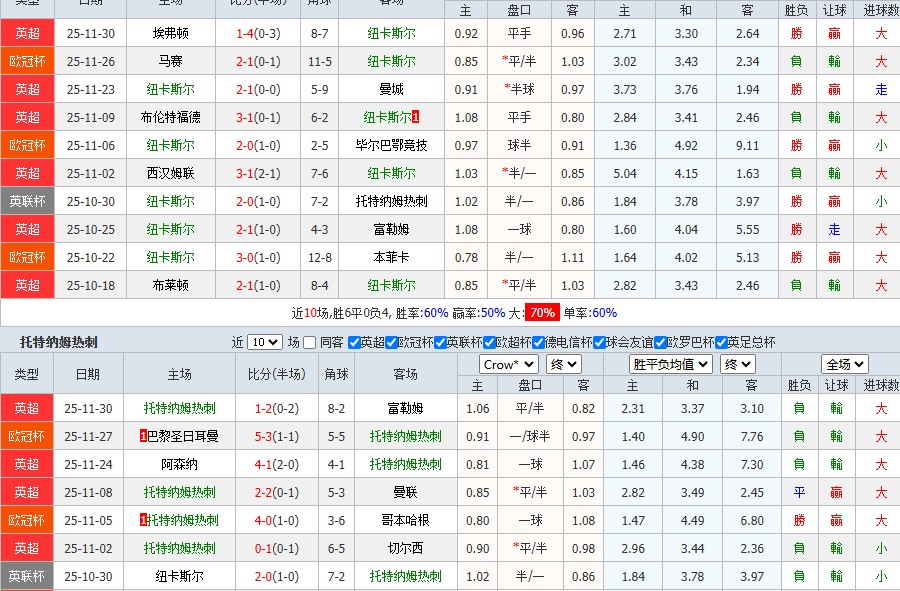The width and height of the screenshot is (900, 591).
Task: Click the 欧冠杯 badge in the 马赛 row
Action: [x=27, y=60]
